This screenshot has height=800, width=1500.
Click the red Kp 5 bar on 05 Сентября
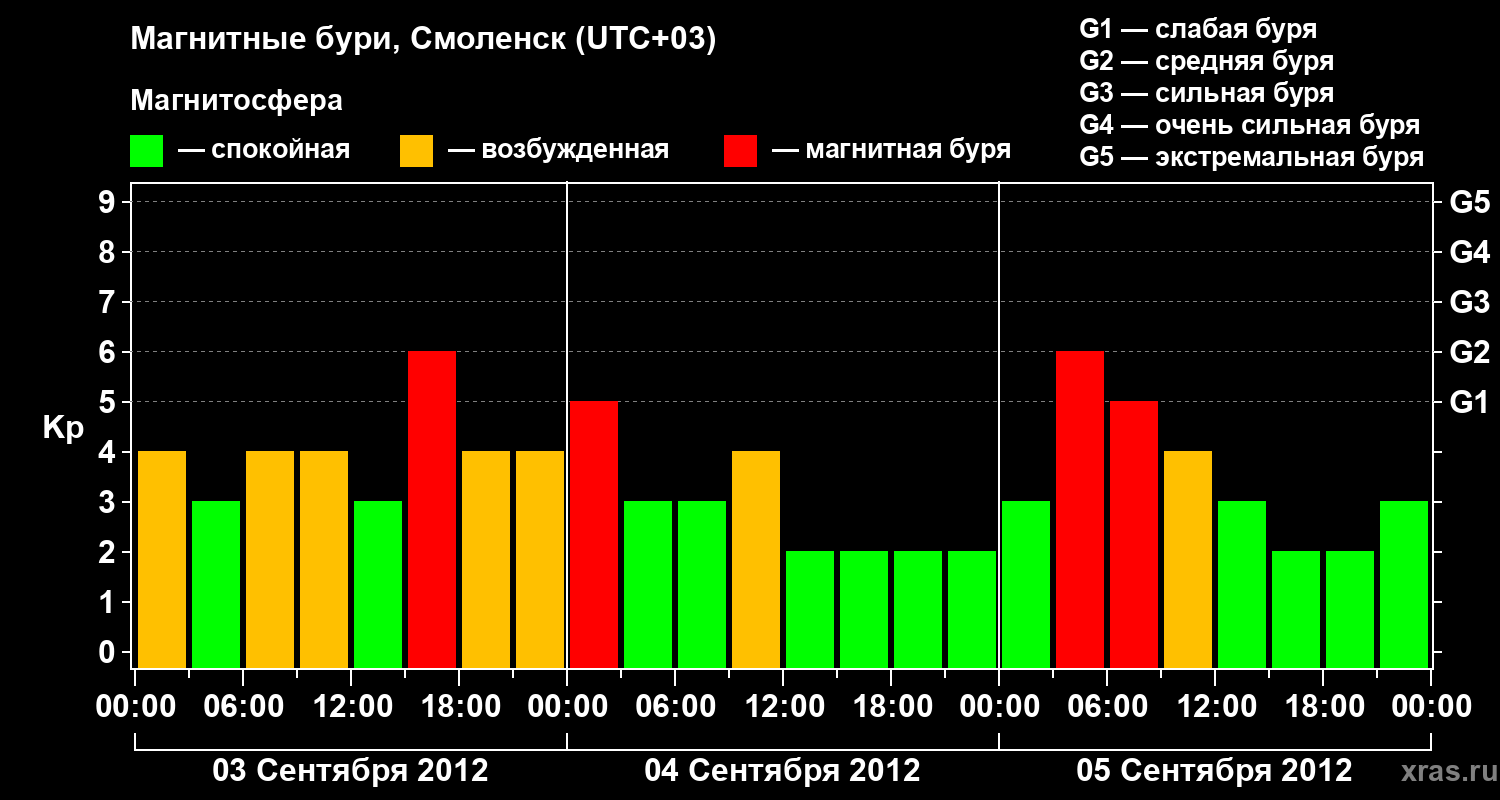coord(1134,535)
